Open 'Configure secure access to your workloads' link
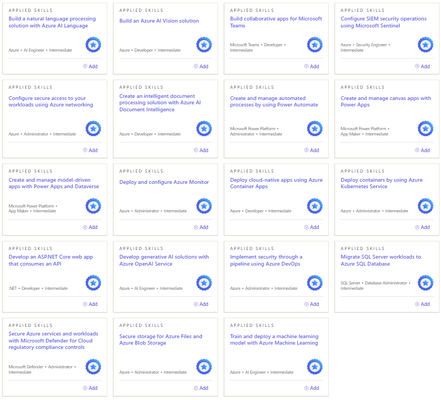 (51, 101)
